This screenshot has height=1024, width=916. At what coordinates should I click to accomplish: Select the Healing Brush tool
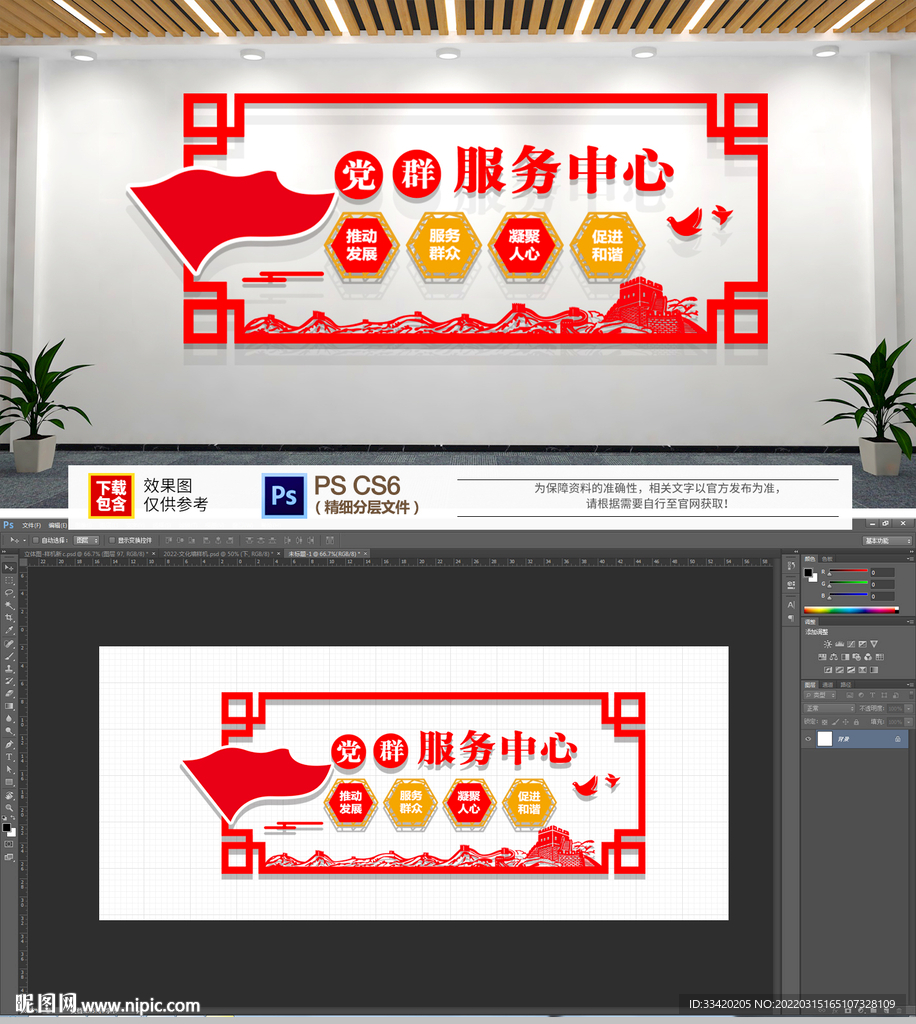[9, 643]
